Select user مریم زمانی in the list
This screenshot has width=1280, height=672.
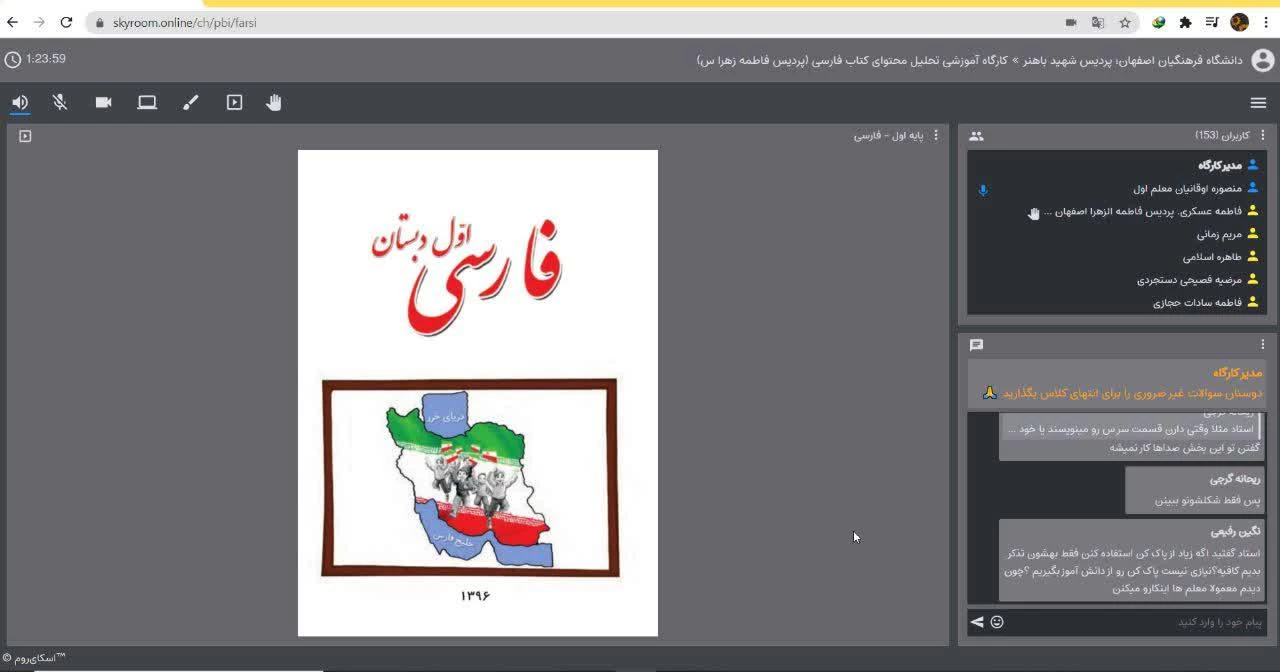pos(1218,235)
